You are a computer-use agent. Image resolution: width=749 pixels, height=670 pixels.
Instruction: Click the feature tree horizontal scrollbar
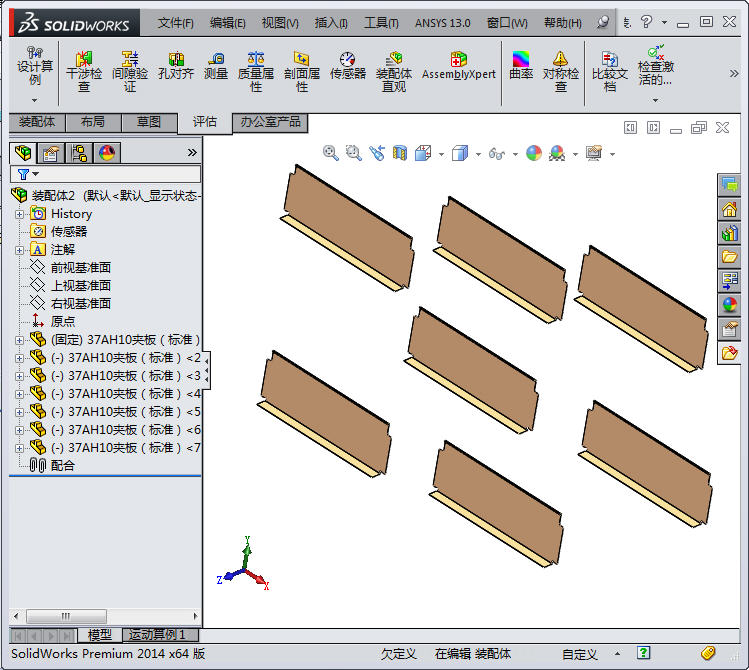tap(64, 616)
